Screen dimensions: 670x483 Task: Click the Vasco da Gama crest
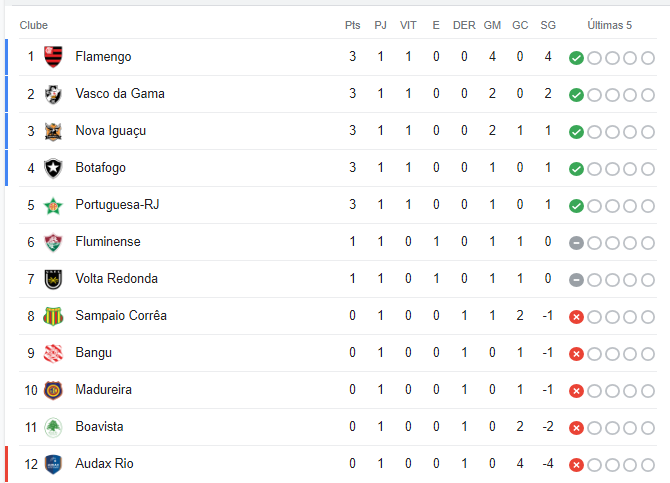[53, 94]
